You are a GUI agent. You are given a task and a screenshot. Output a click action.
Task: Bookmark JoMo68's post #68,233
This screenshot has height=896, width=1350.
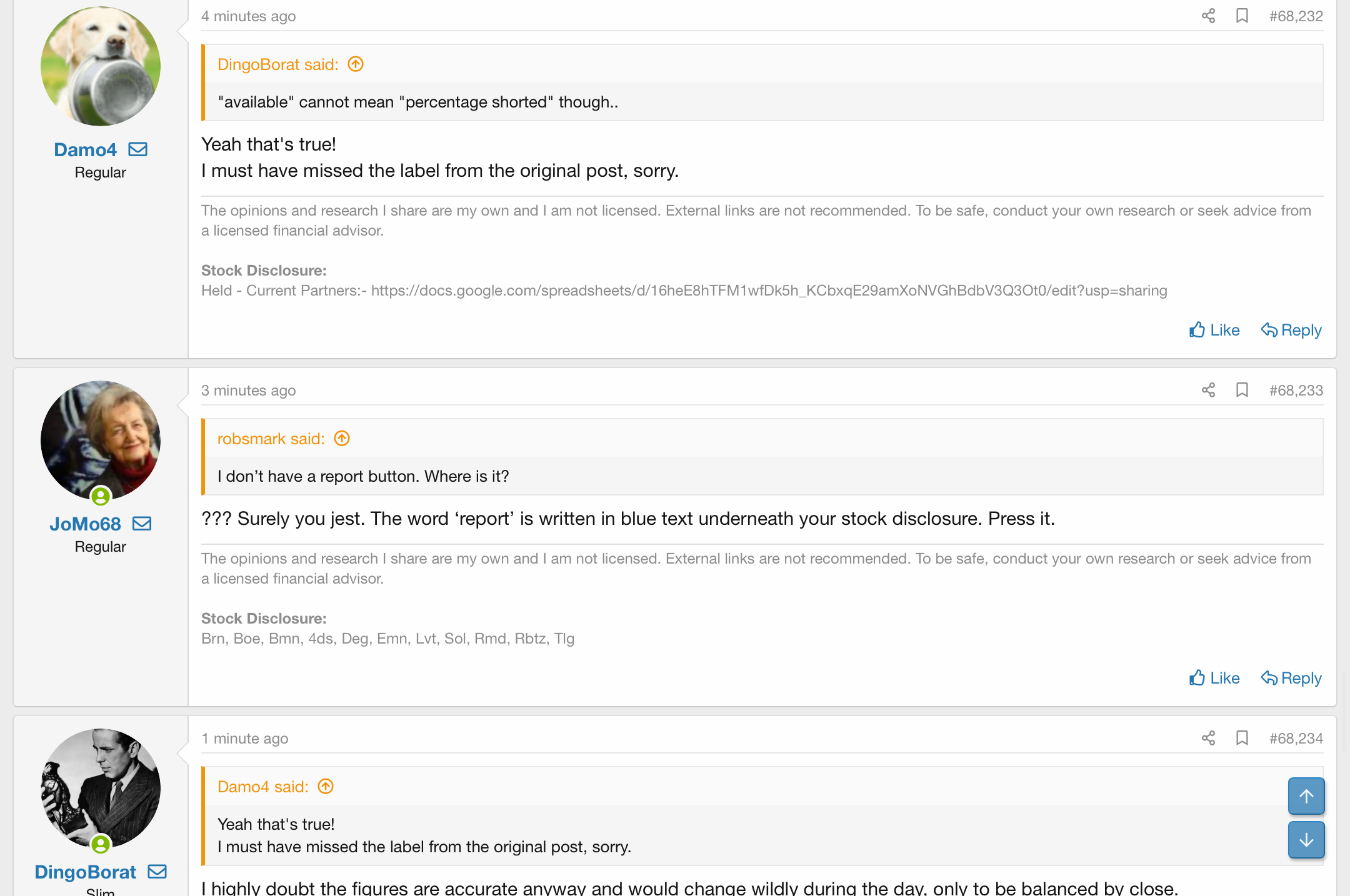pyautogui.click(x=1242, y=390)
